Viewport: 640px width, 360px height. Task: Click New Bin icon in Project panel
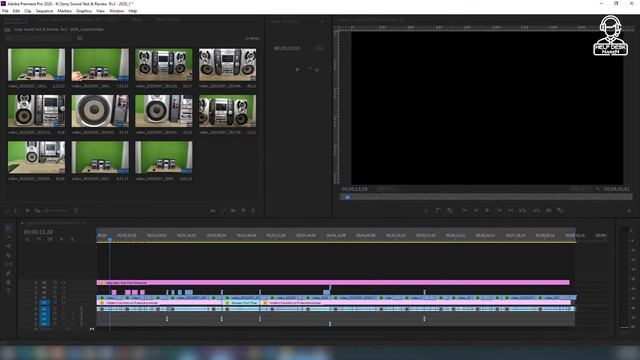click(x=233, y=211)
